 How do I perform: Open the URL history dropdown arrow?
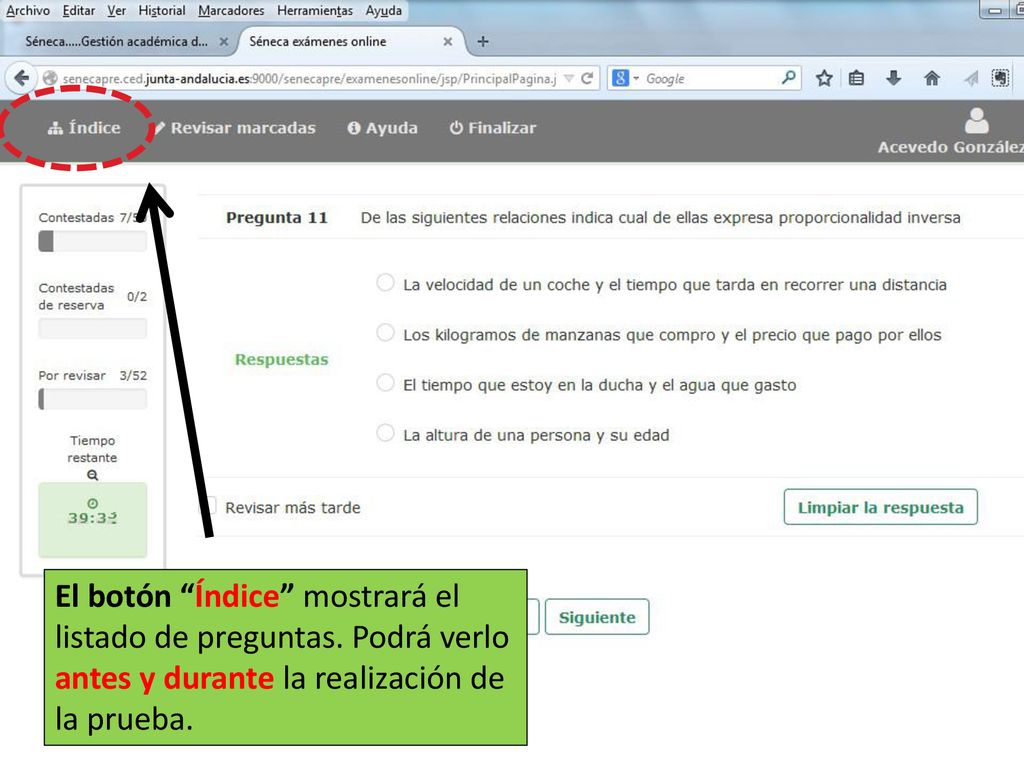tap(569, 78)
